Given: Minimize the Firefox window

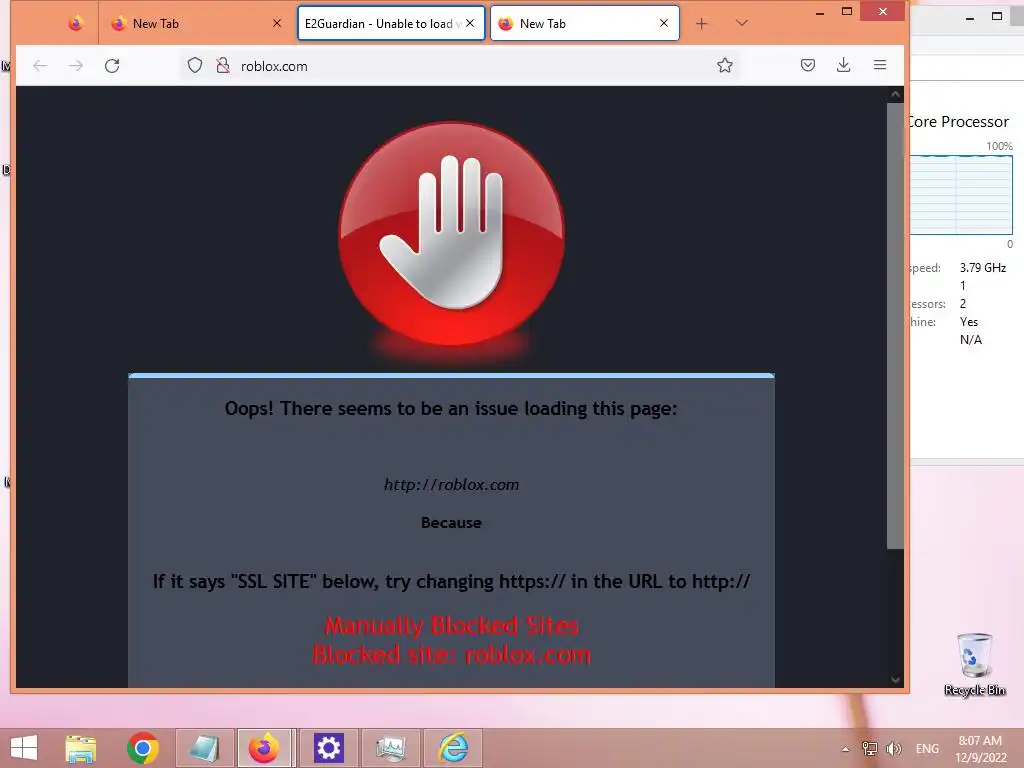Looking at the screenshot, I should pyautogui.click(x=820, y=12).
